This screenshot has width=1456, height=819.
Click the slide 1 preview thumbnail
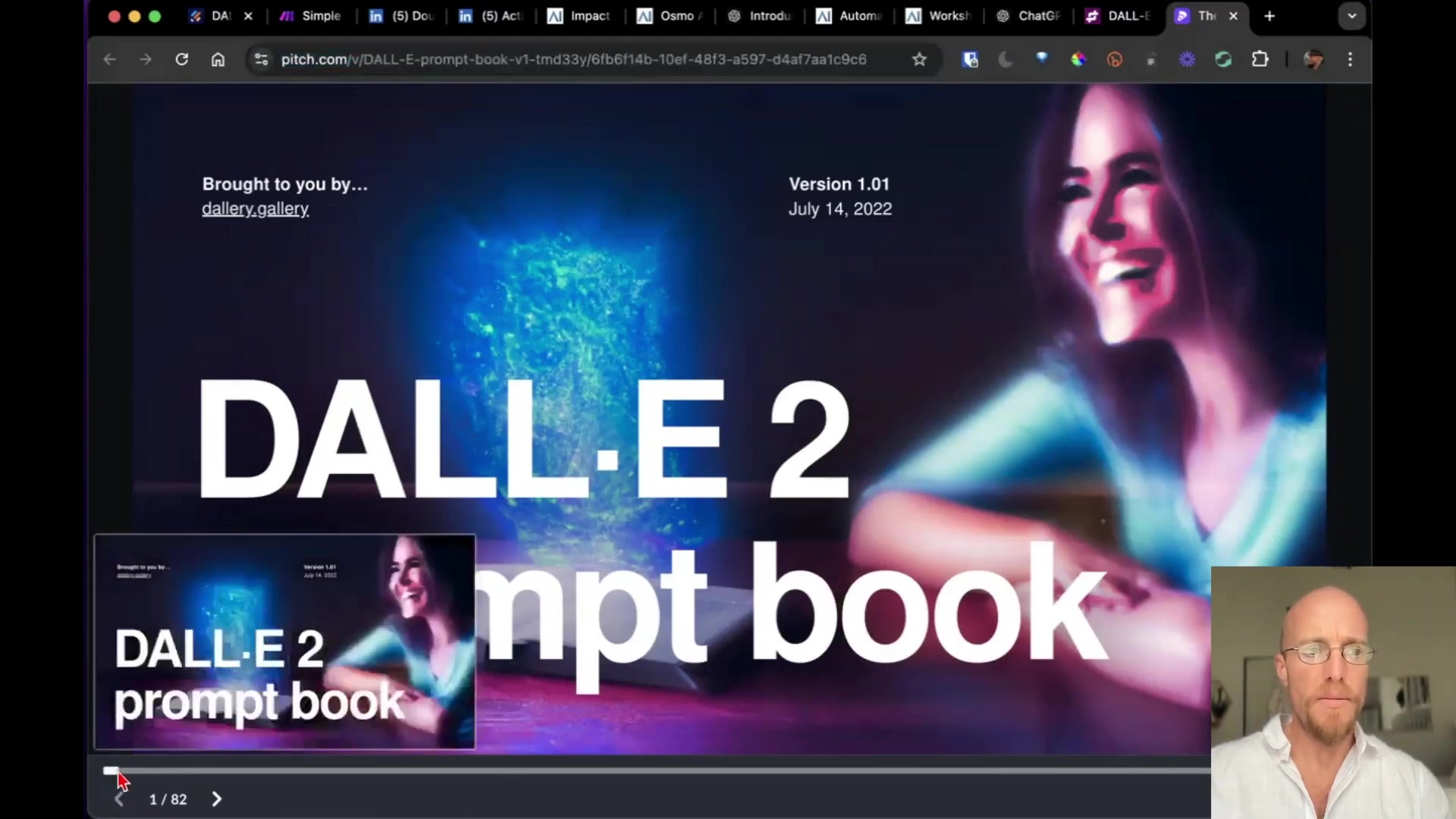tap(284, 642)
